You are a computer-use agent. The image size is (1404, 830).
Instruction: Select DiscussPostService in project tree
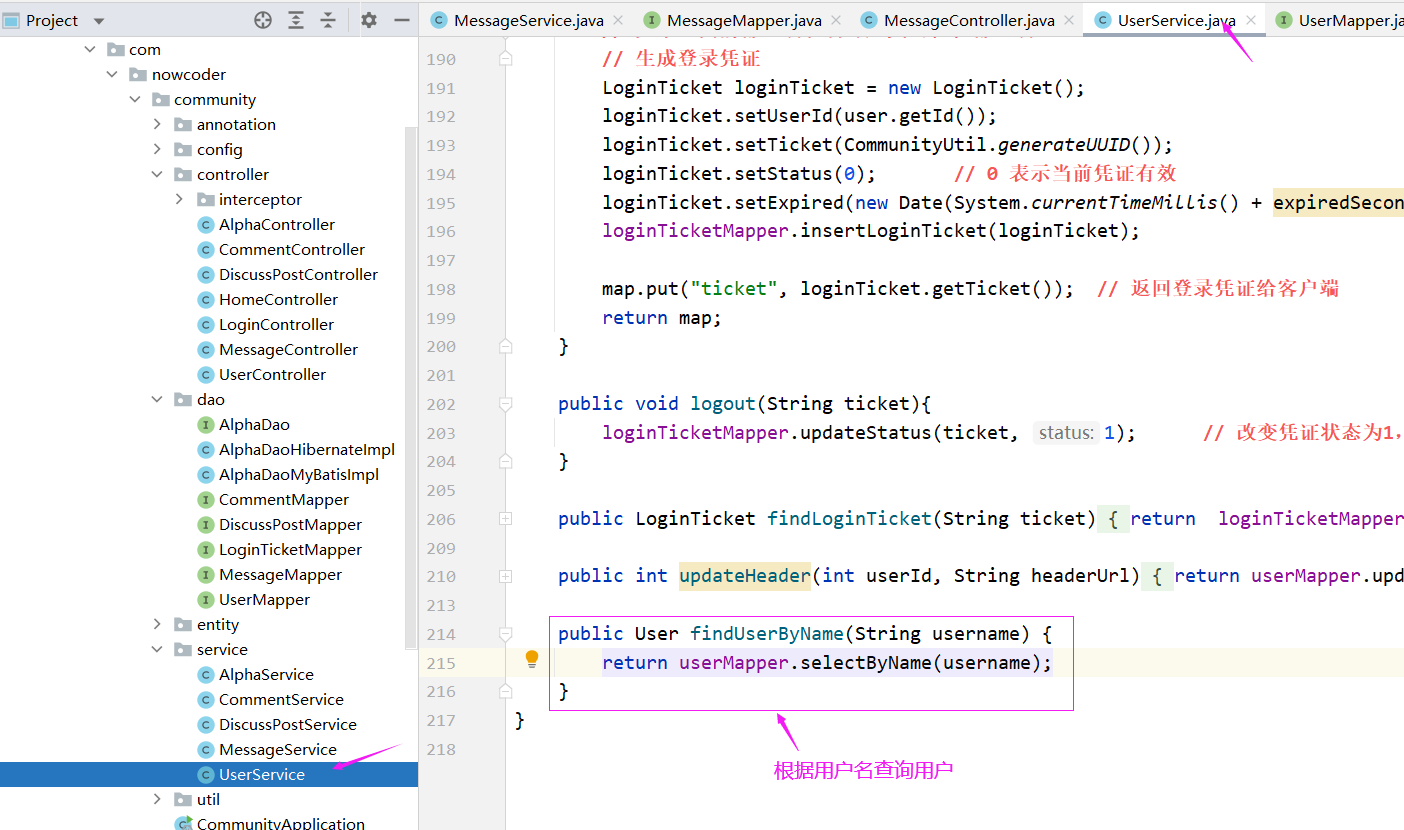pos(287,724)
